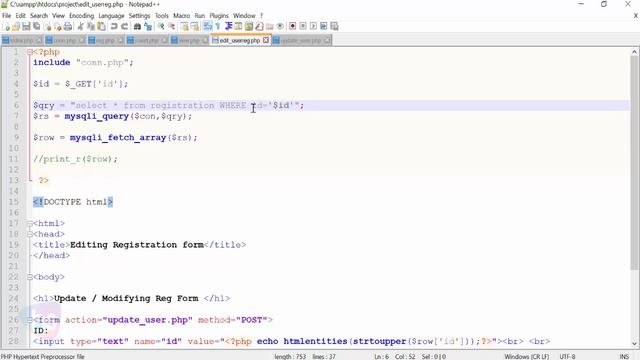Close all documents via the toolbar icon
Screen dimensions: 640x360
[x=58, y=27]
